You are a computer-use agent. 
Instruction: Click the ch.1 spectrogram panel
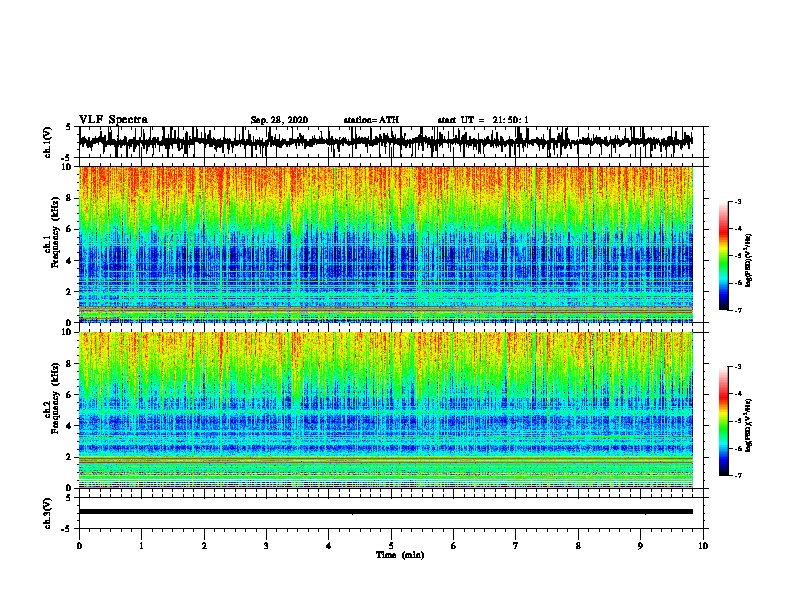tap(386, 244)
